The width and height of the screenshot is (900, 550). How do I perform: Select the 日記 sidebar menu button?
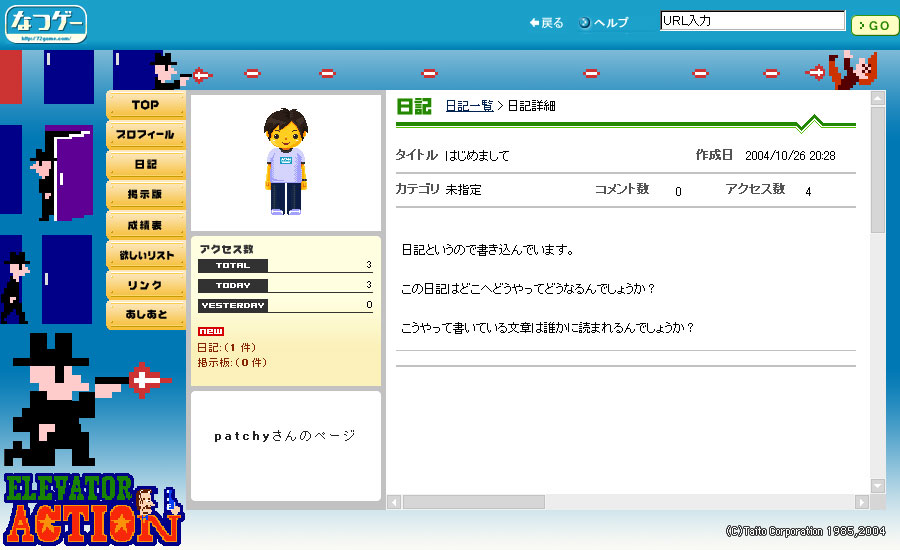[145, 164]
